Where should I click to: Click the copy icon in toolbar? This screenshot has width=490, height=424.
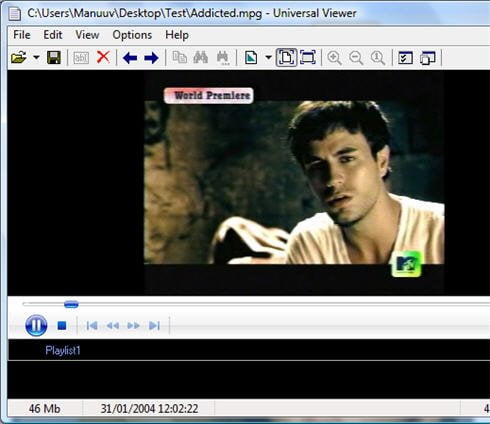coord(179,57)
